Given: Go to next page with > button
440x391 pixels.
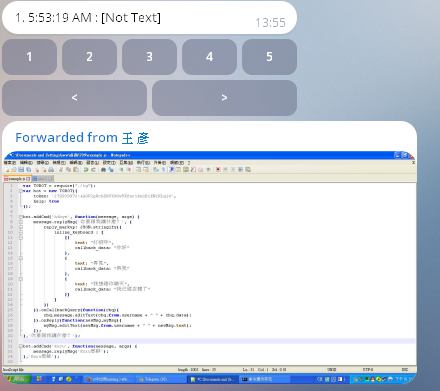Looking at the screenshot, I should pyautogui.click(x=224, y=98).
